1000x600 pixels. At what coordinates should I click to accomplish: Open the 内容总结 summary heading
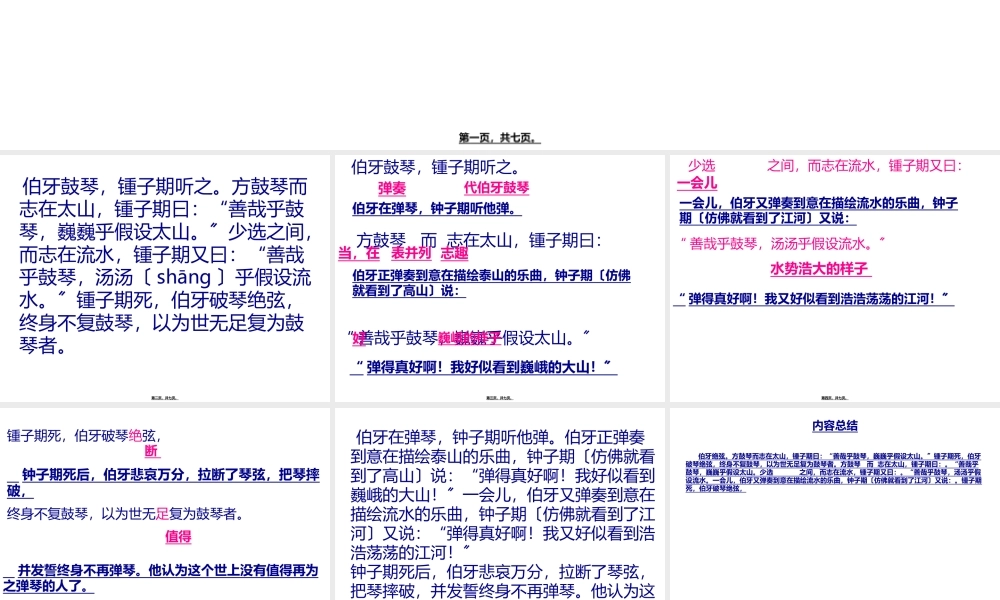(x=836, y=425)
